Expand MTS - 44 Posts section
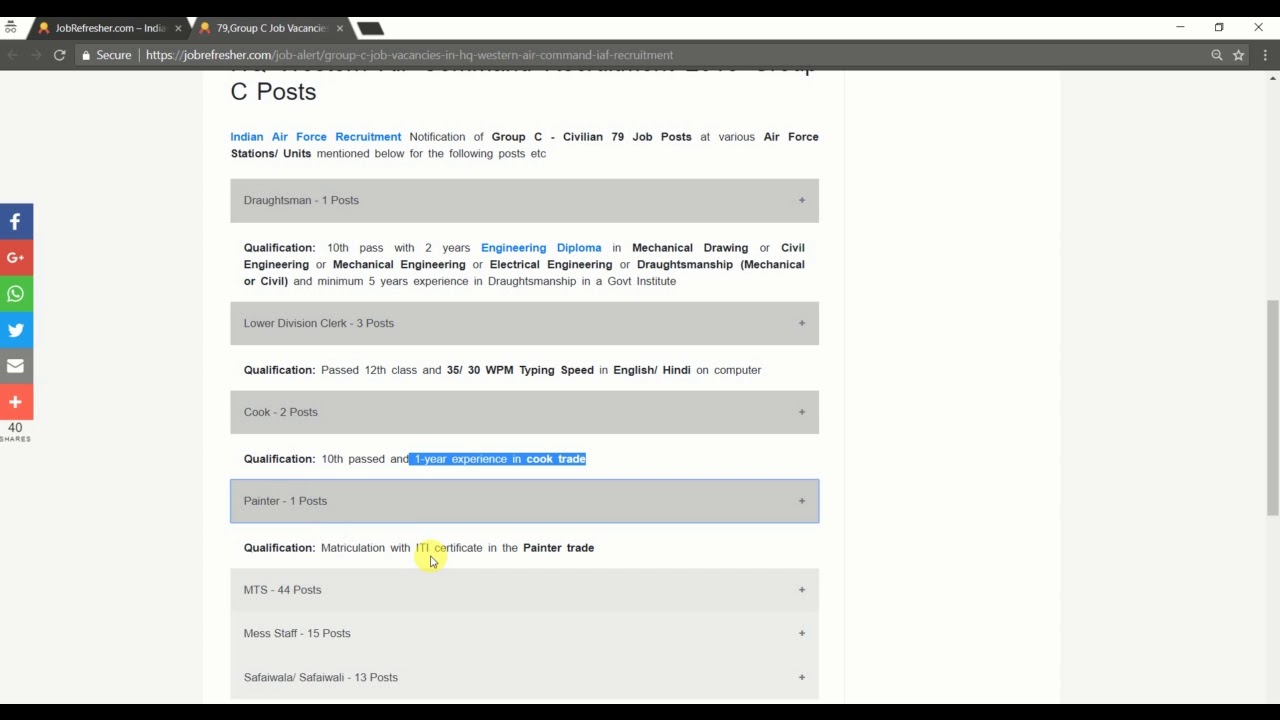 point(524,590)
